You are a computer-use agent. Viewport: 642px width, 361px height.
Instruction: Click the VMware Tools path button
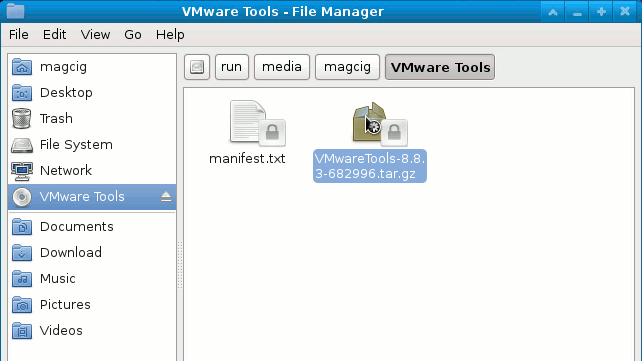tap(440, 67)
